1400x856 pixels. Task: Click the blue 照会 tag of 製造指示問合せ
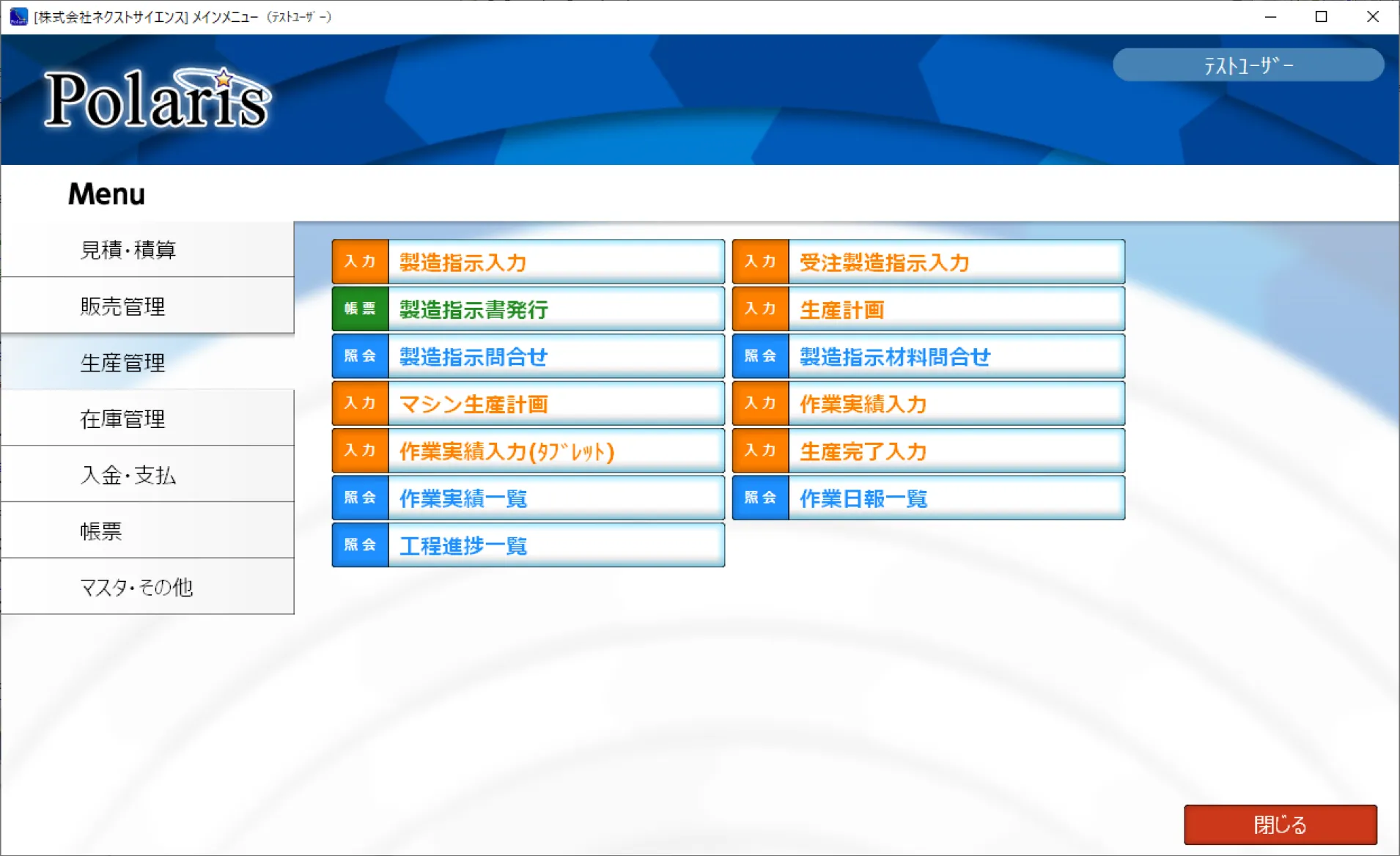tap(360, 356)
